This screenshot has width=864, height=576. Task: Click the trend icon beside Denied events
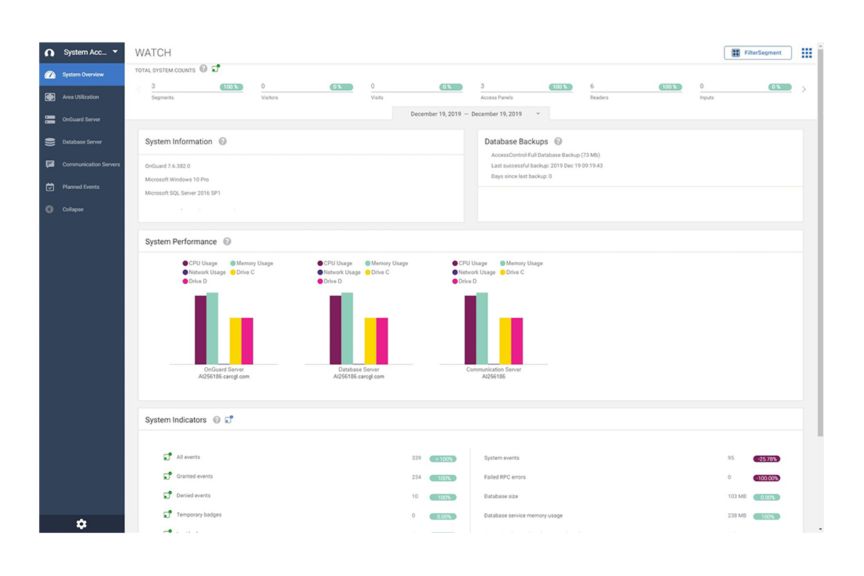pyautogui.click(x=168, y=495)
